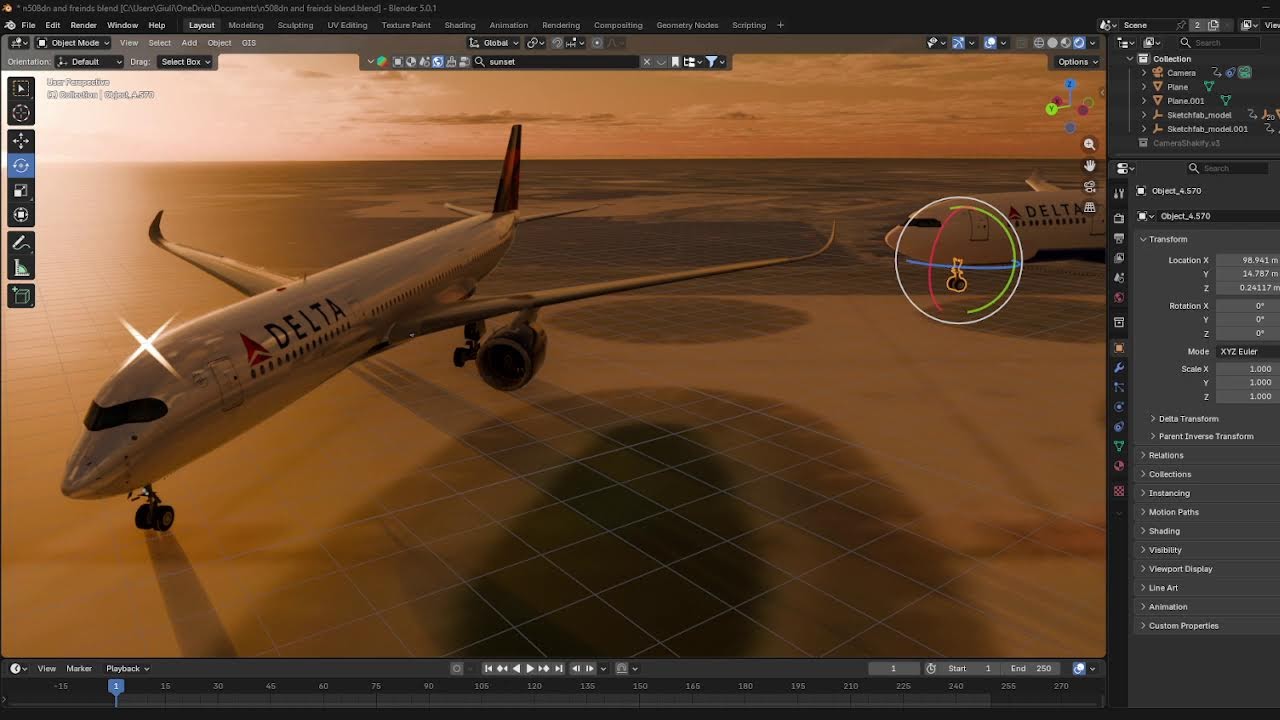This screenshot has height=720, width=1280.
Task: Switch to the Geometry Nodes workspace tab
Action: coord(687,25)
